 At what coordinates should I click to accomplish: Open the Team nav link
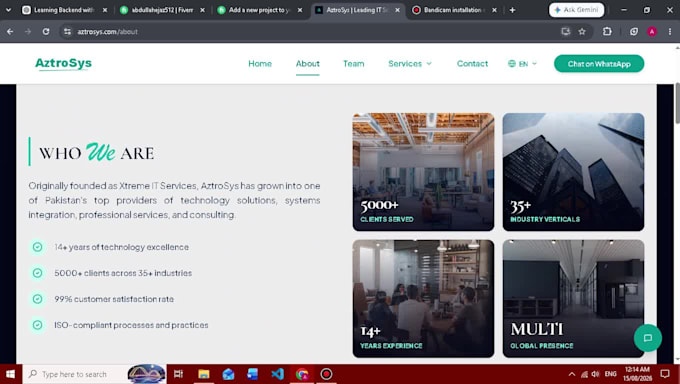pyautogui.click(x=353, y=64)
